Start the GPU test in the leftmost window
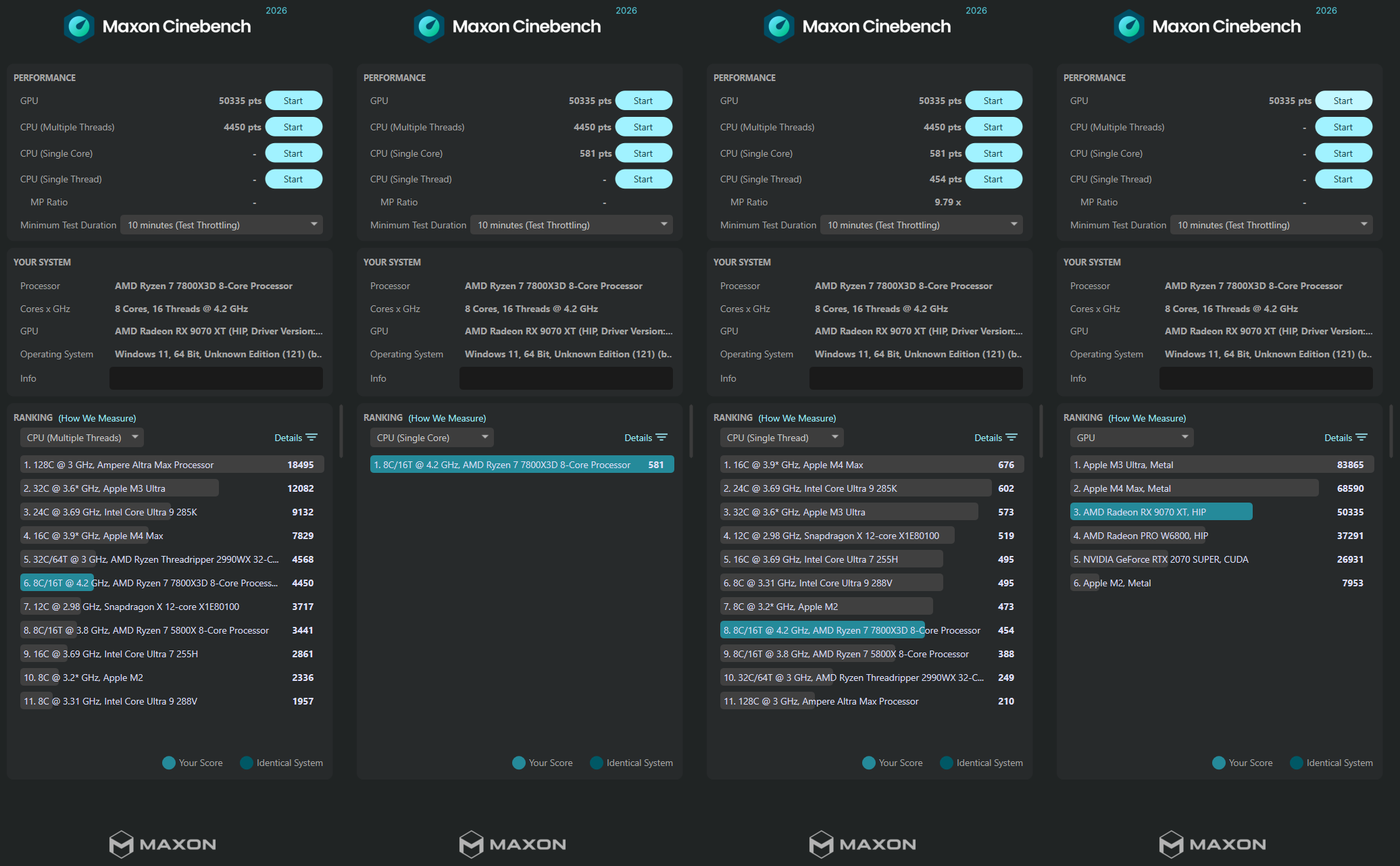Image resolution: width=1400 pixels, height=866 pixels. (293, 101)
